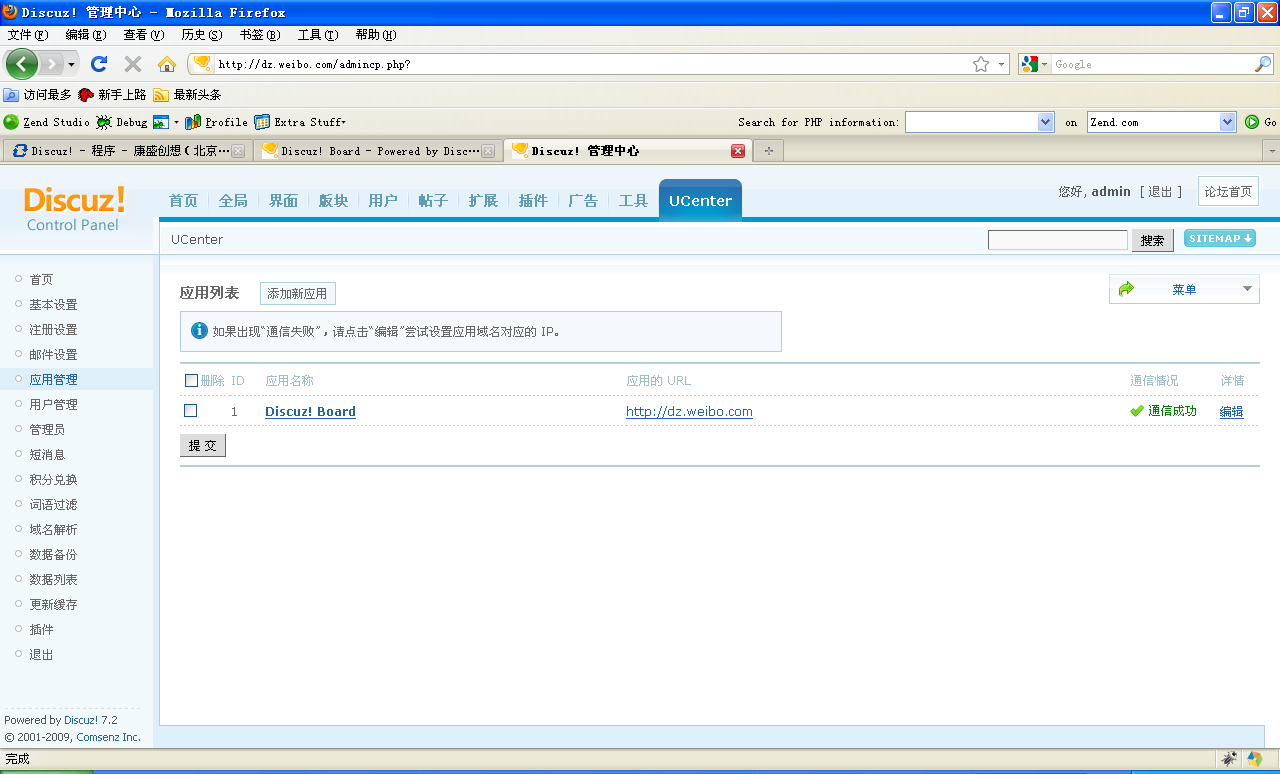Expand the 菜单 dropdown
The image size is (1280, 774).
point(1184,289)
